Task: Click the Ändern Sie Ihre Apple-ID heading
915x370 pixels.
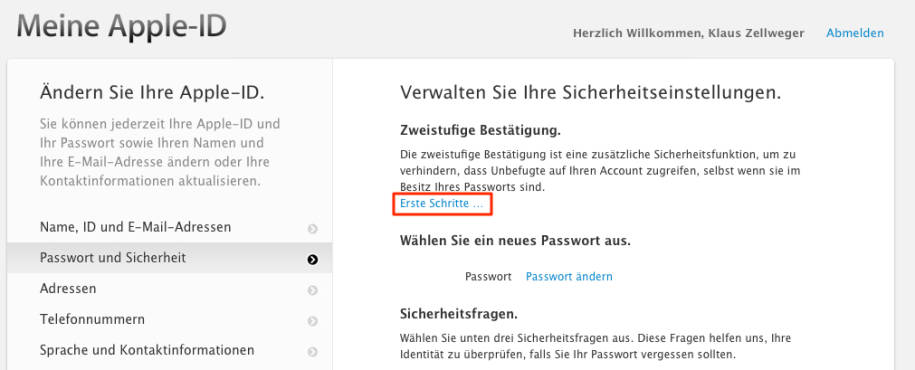Action: 152,93
